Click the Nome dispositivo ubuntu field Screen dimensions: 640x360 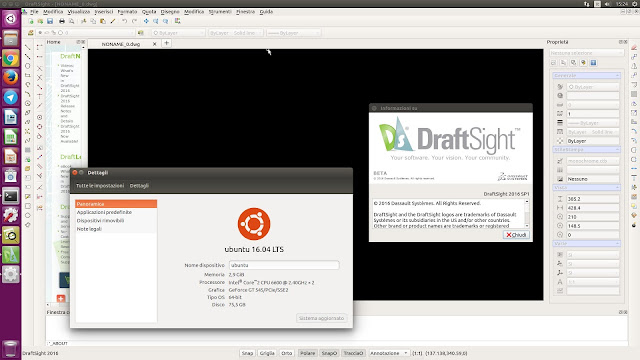[284, 265]
